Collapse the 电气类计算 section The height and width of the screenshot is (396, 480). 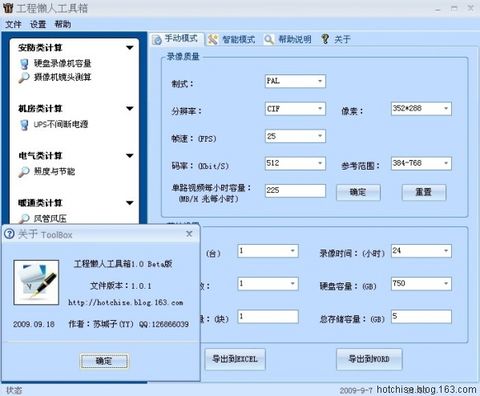(x=130, y=156)
